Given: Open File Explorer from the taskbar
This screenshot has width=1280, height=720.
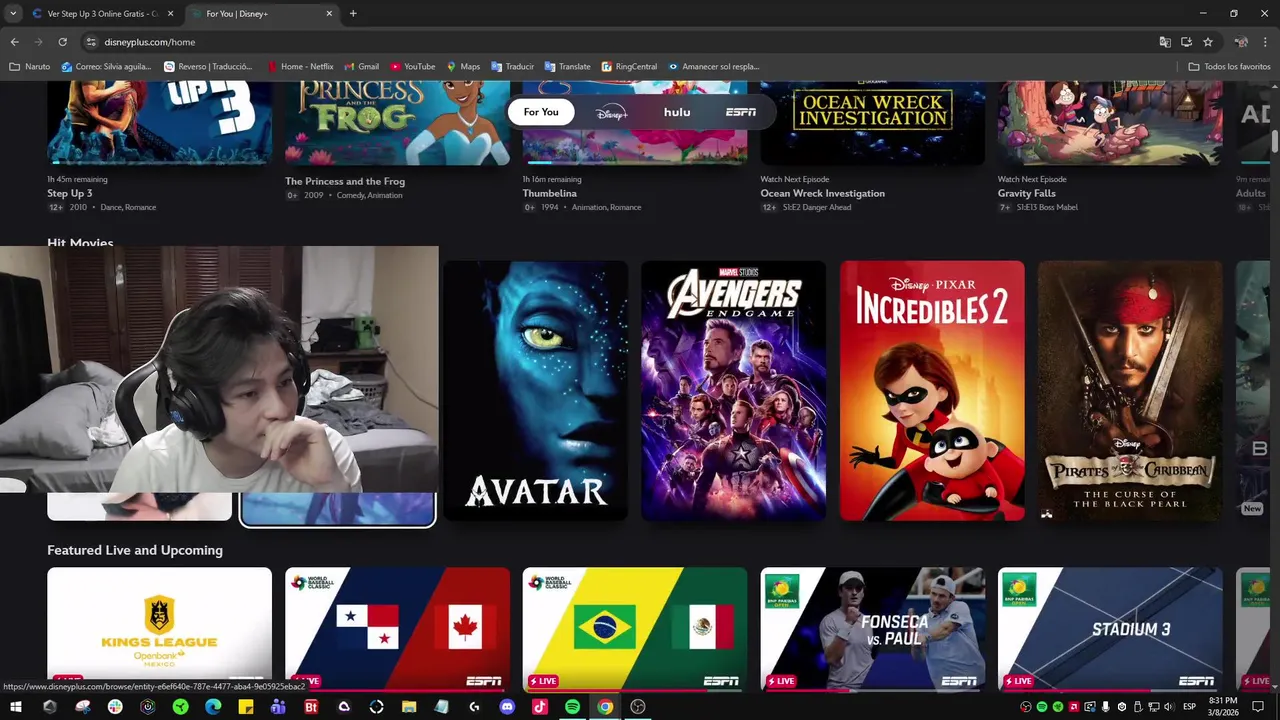Looking at the screenshot, I should (x=409, y=707).
